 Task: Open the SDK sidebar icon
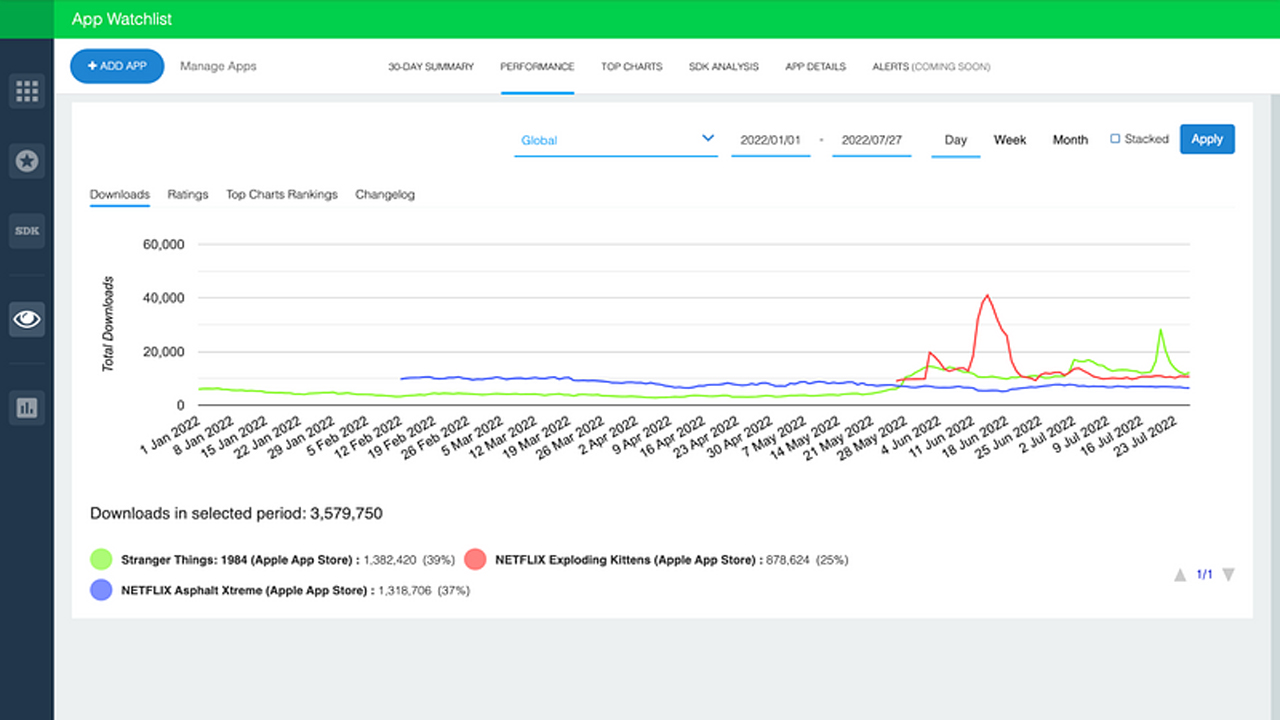point(27,231)
